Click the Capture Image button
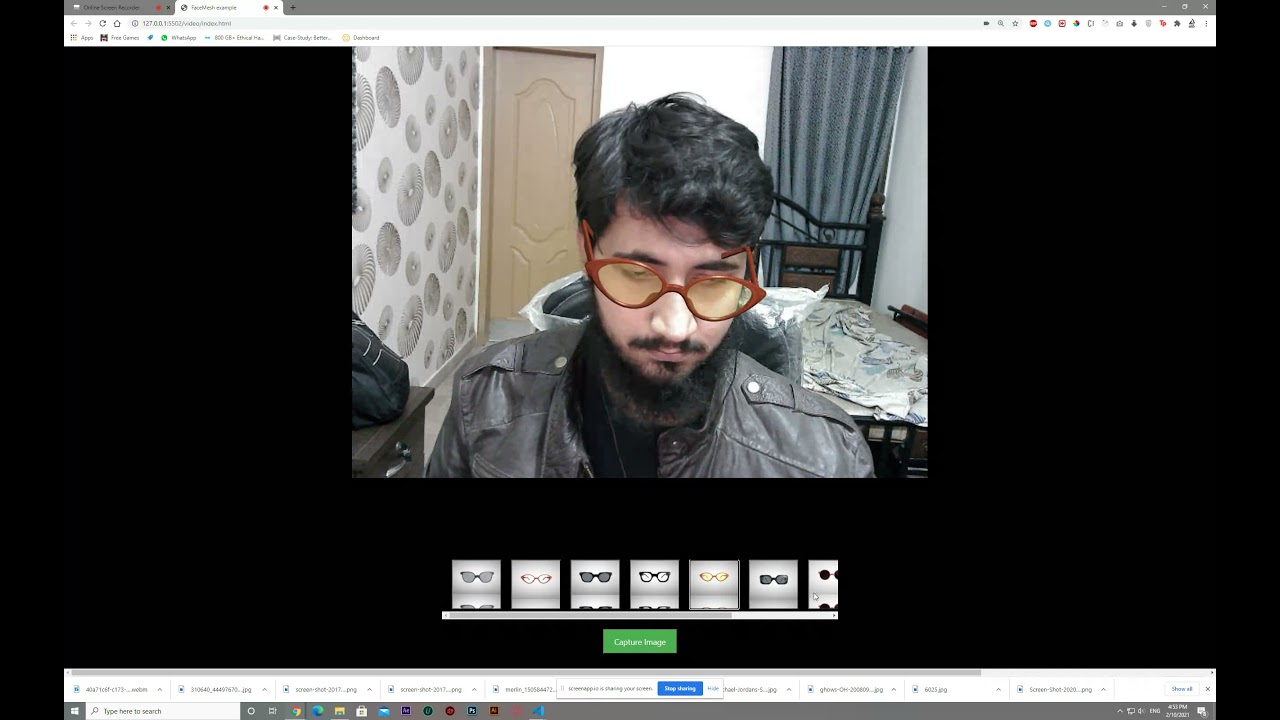 point(640,642)
